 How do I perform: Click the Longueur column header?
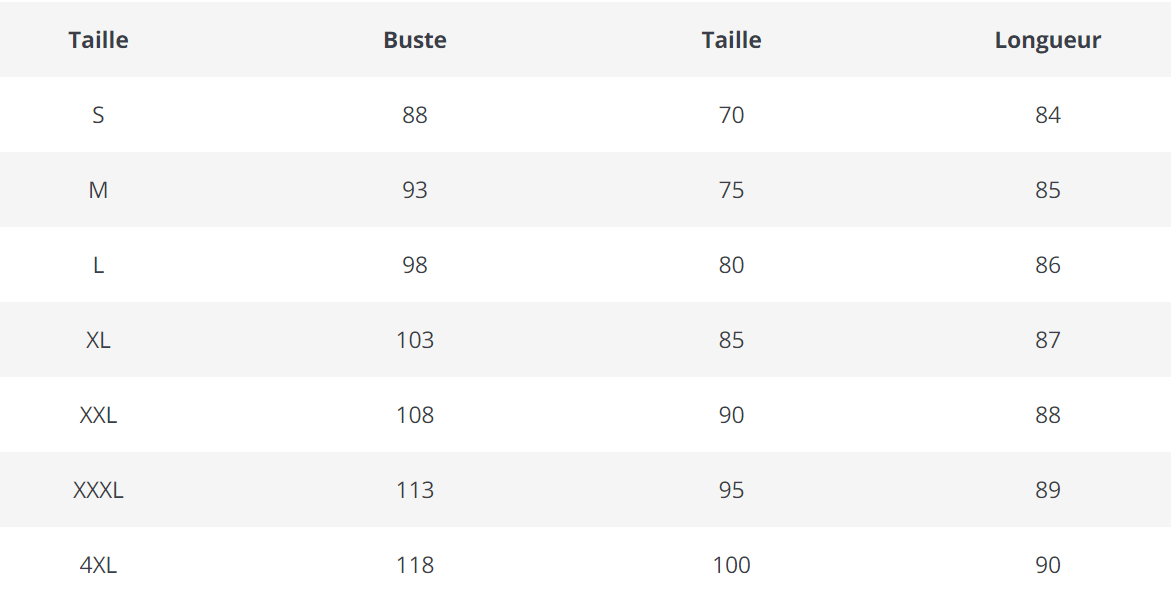pyautogui.click(x=1047, y=40)
